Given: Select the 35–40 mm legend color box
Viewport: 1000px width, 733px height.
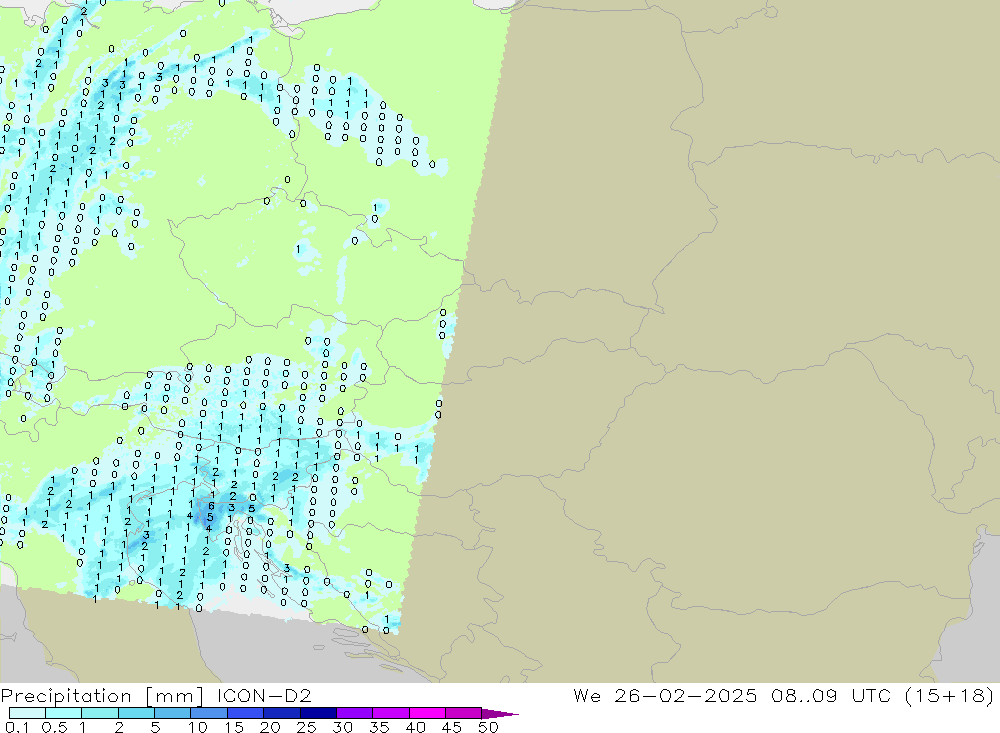Looking at the screenshot, I should [391, 713].
